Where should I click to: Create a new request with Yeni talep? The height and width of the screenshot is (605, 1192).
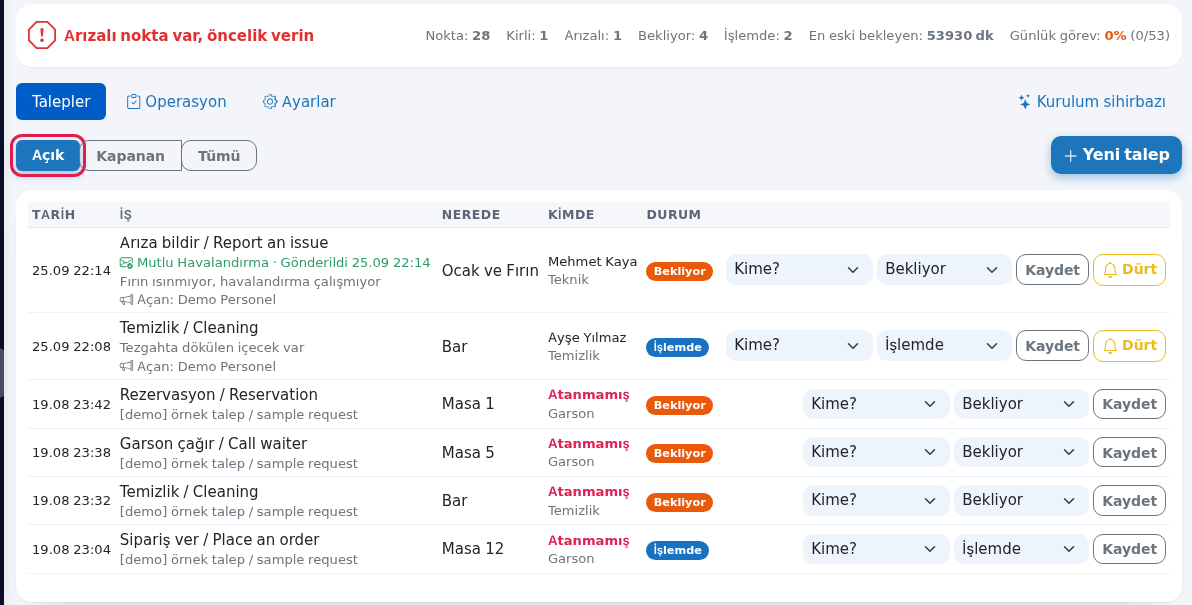pyautogui.click(x=1116, y=155)
